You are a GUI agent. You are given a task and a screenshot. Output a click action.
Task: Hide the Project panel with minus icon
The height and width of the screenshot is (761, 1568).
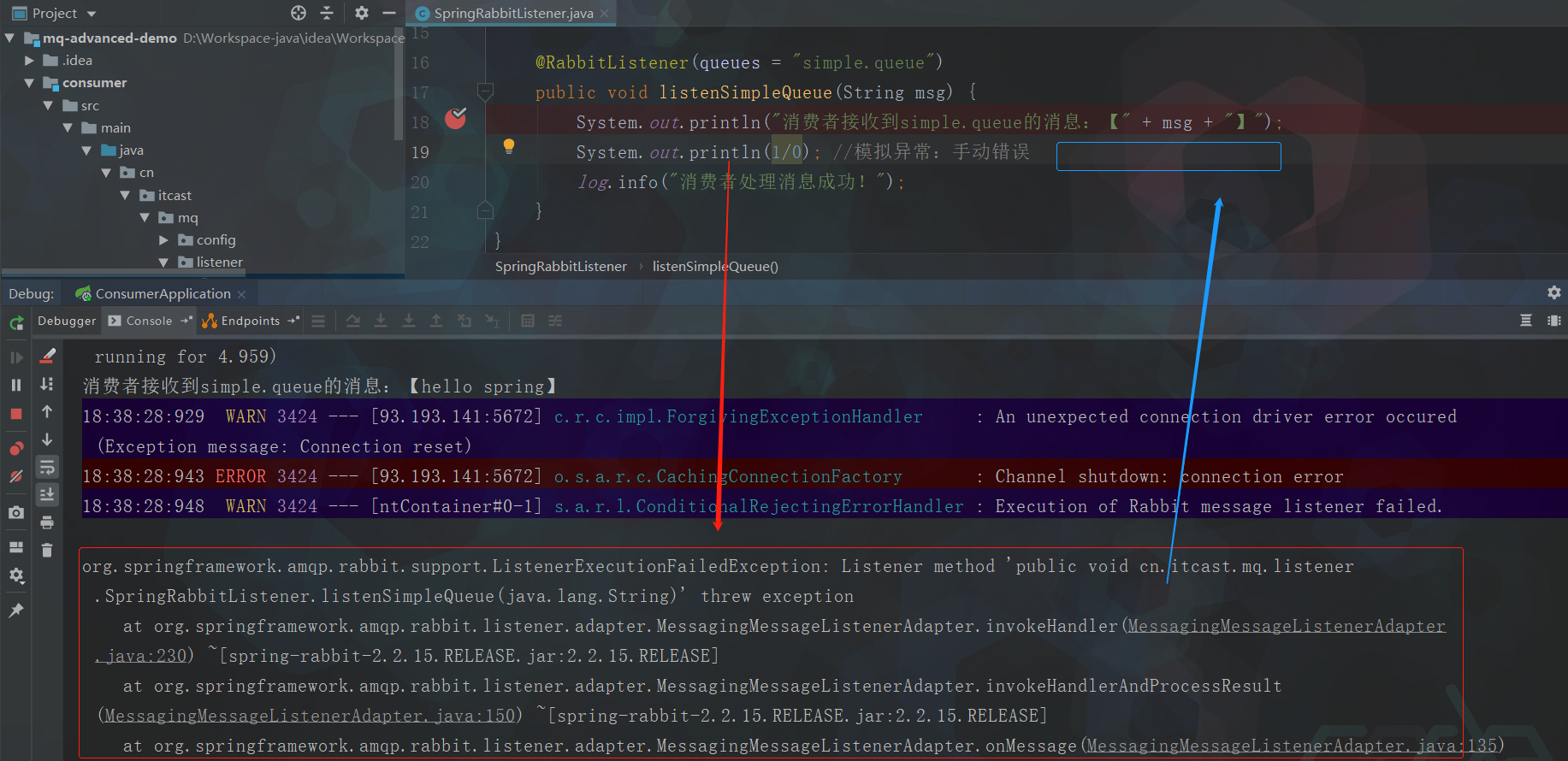pos(389,13)
